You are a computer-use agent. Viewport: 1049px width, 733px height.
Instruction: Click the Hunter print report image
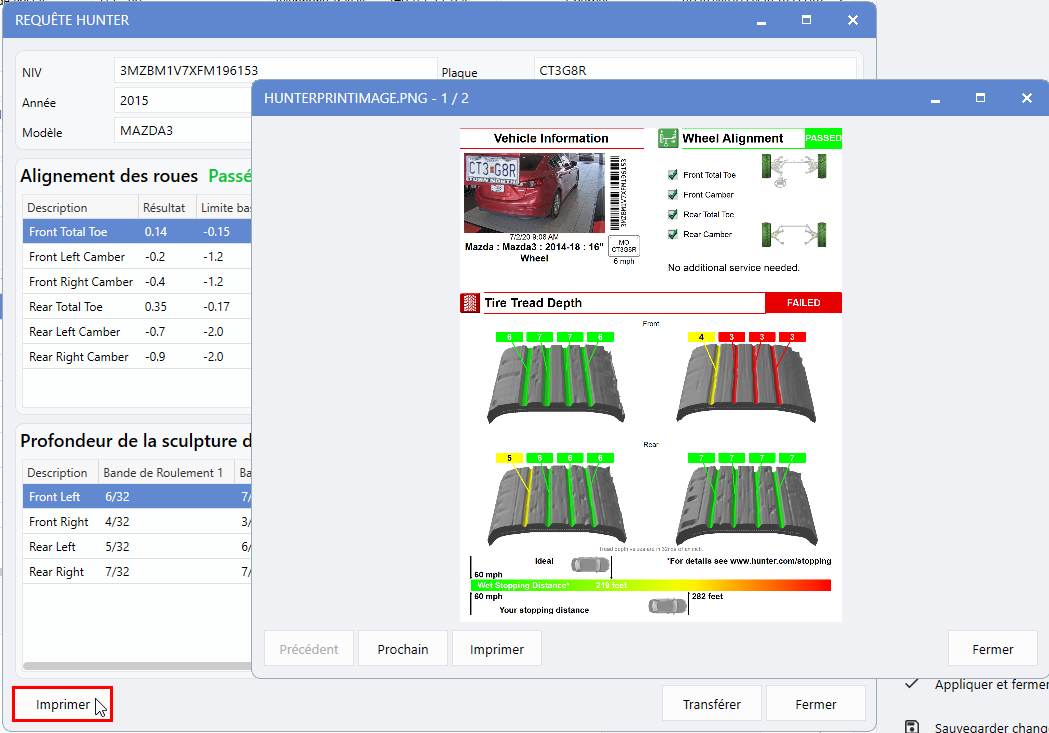[650, 374]
